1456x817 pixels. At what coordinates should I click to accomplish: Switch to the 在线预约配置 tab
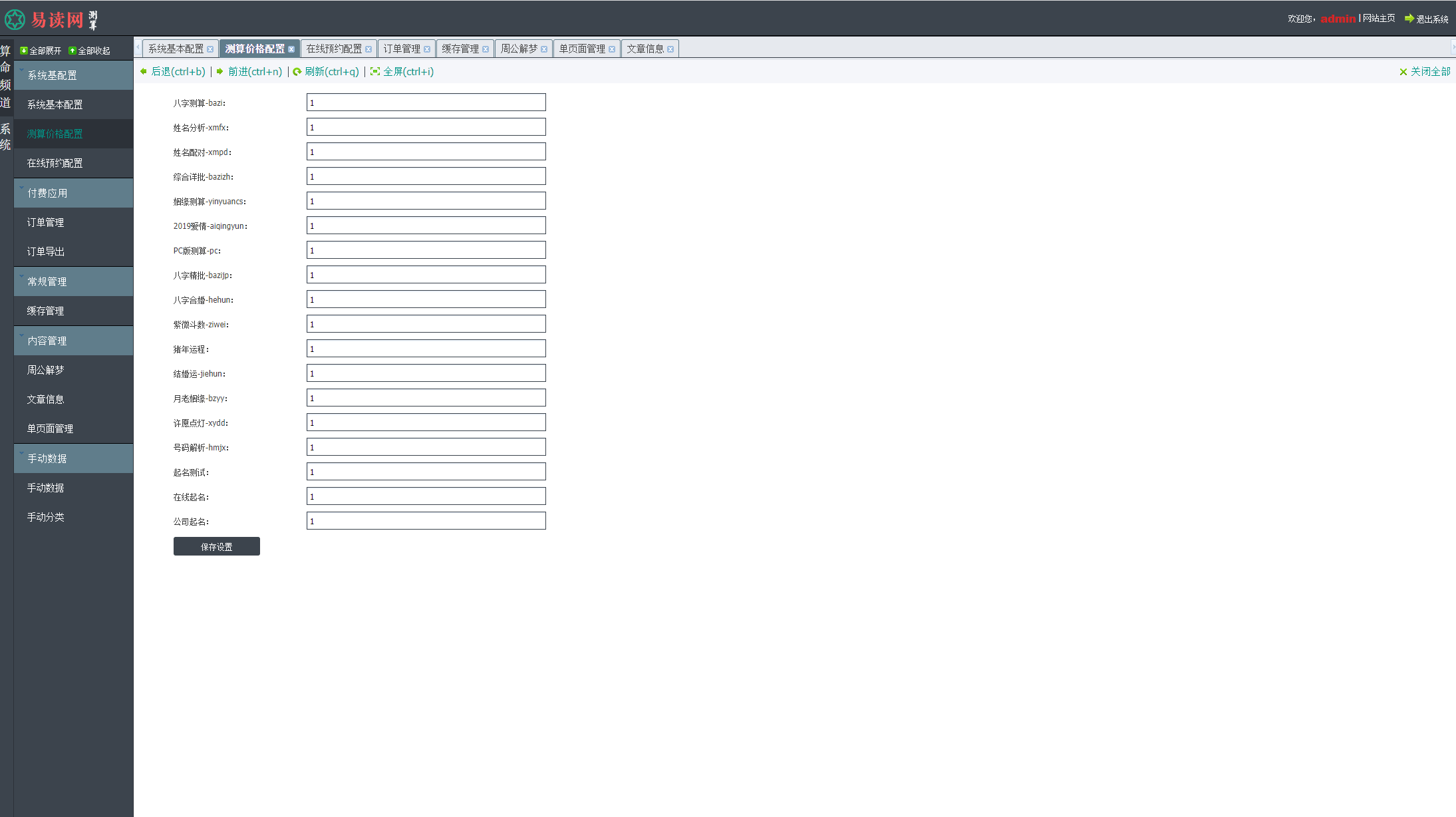(334, 49)
